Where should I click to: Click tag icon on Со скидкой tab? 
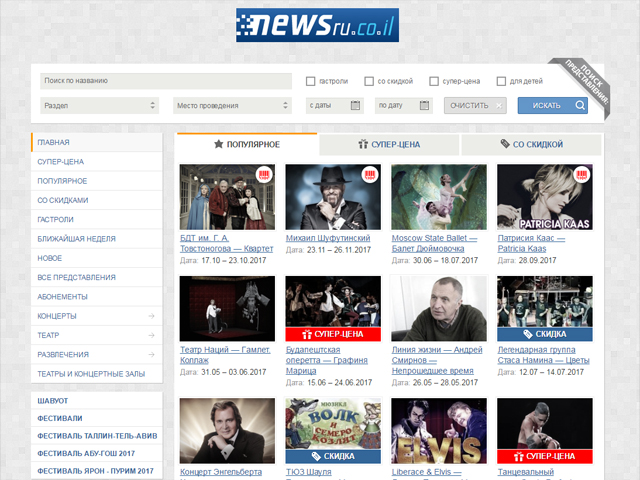[505, 144]
